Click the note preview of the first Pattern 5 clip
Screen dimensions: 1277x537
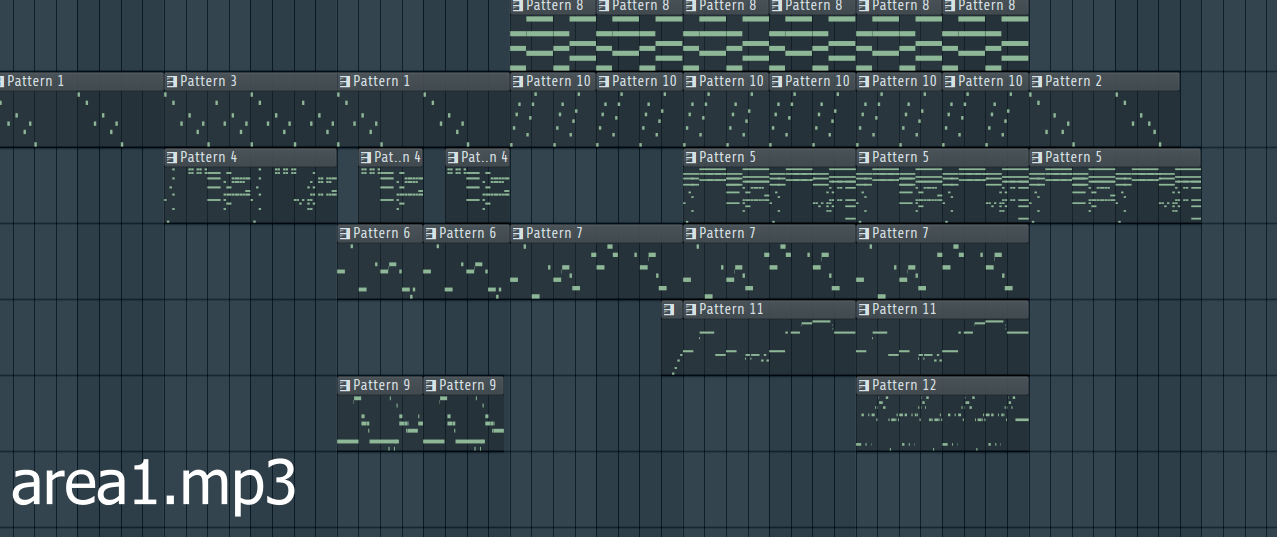pyautogui.click(x=770, y=194)
